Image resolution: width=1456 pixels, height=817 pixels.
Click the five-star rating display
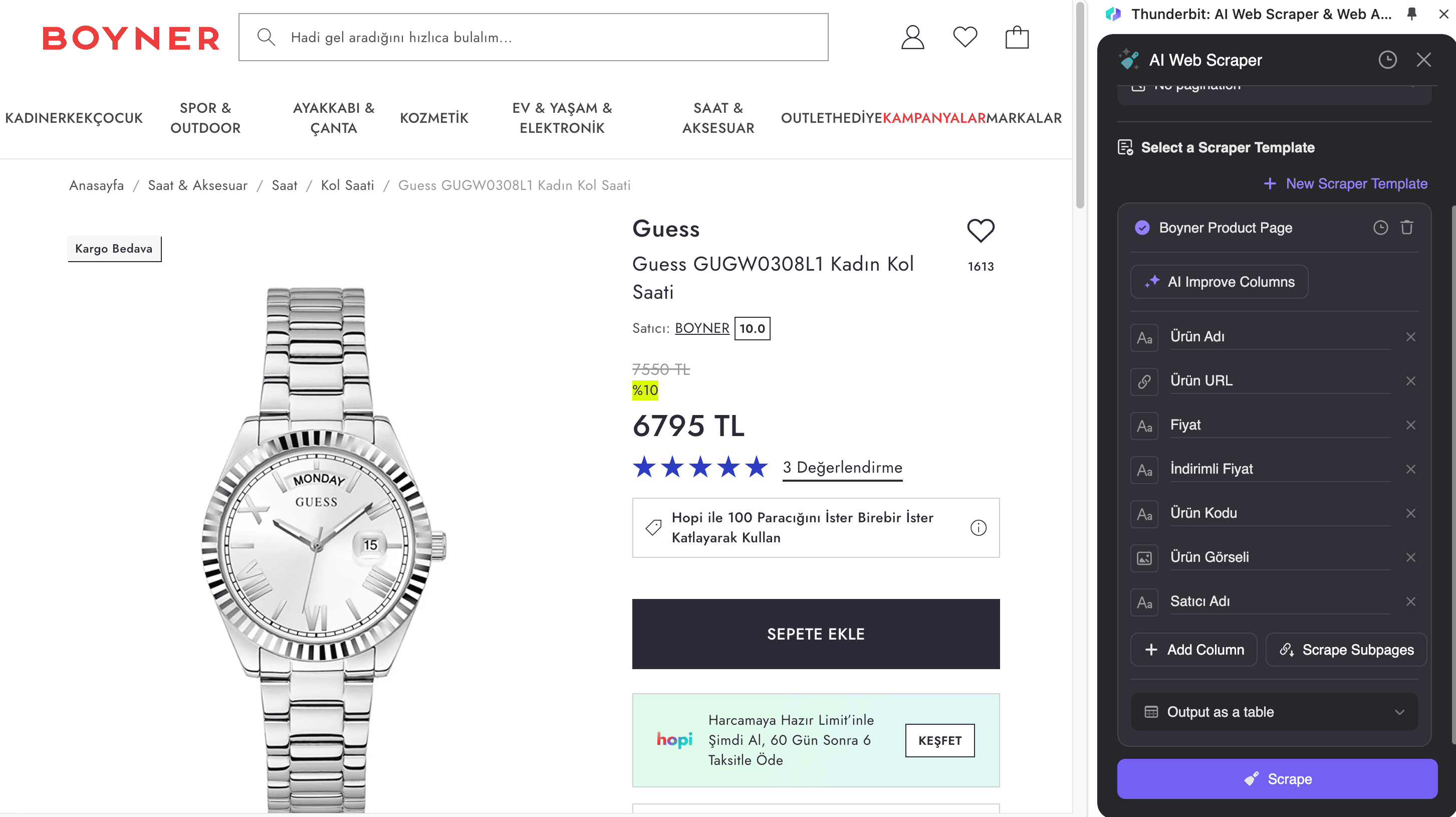(x=700, y=468)
